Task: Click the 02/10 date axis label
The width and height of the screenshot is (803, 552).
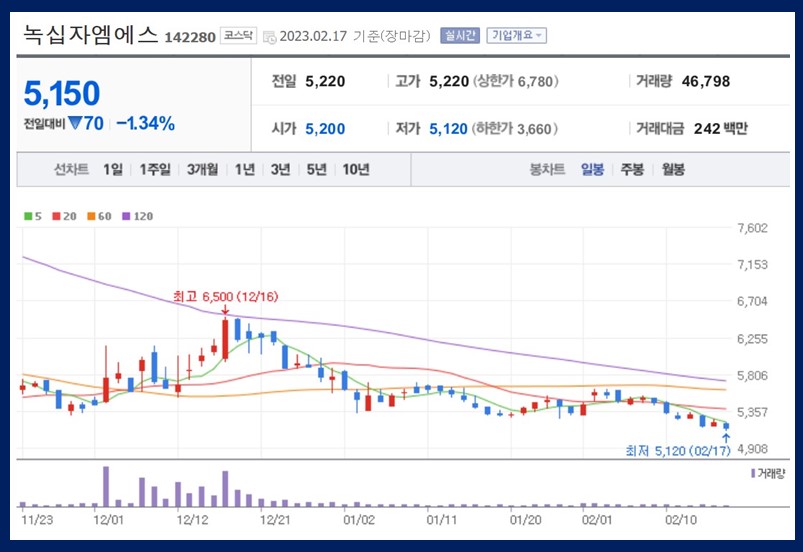Action: pyautogui.click(x=681, y=520)
